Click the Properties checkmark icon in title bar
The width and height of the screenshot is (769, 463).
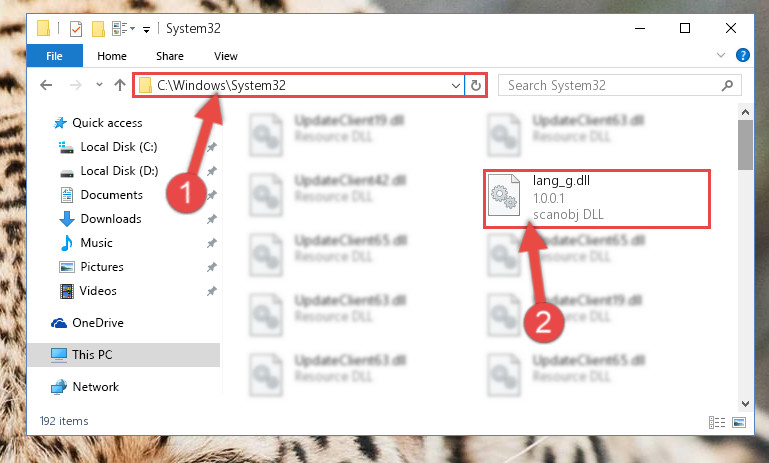[x=76, y=29]
